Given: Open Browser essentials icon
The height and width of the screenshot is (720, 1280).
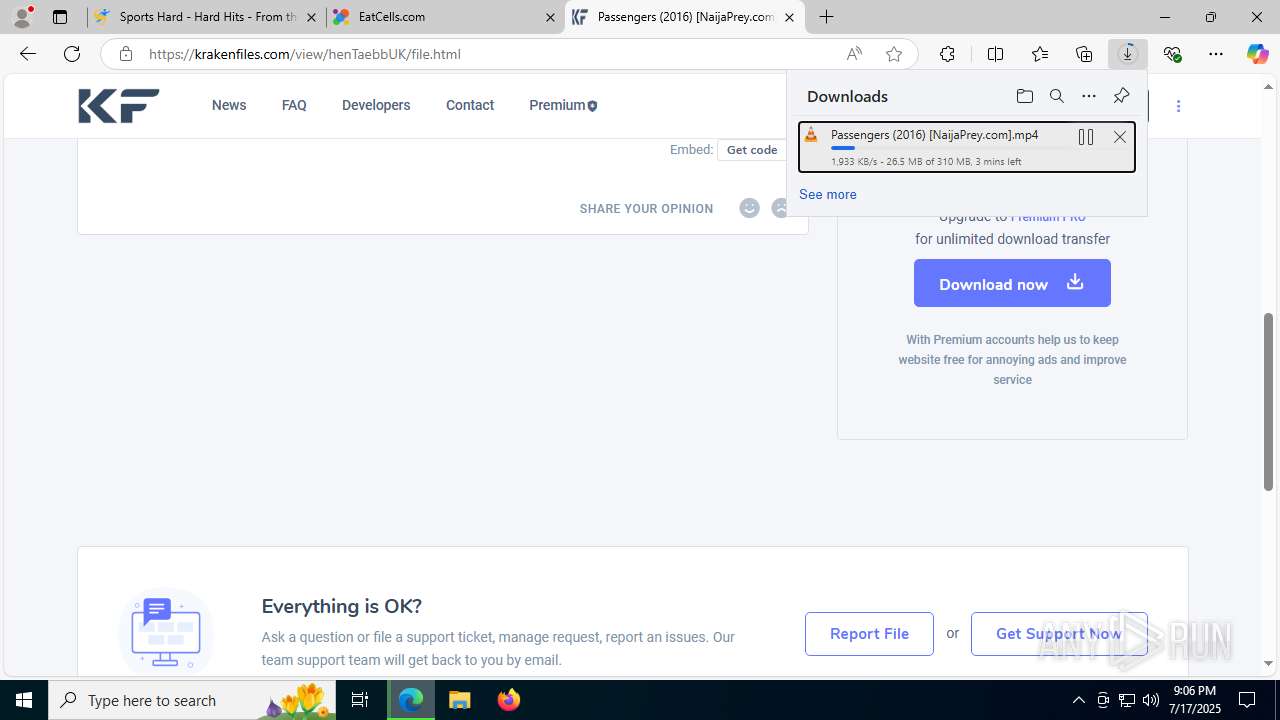Looking at the screenshot, I should pos(1172,54).
